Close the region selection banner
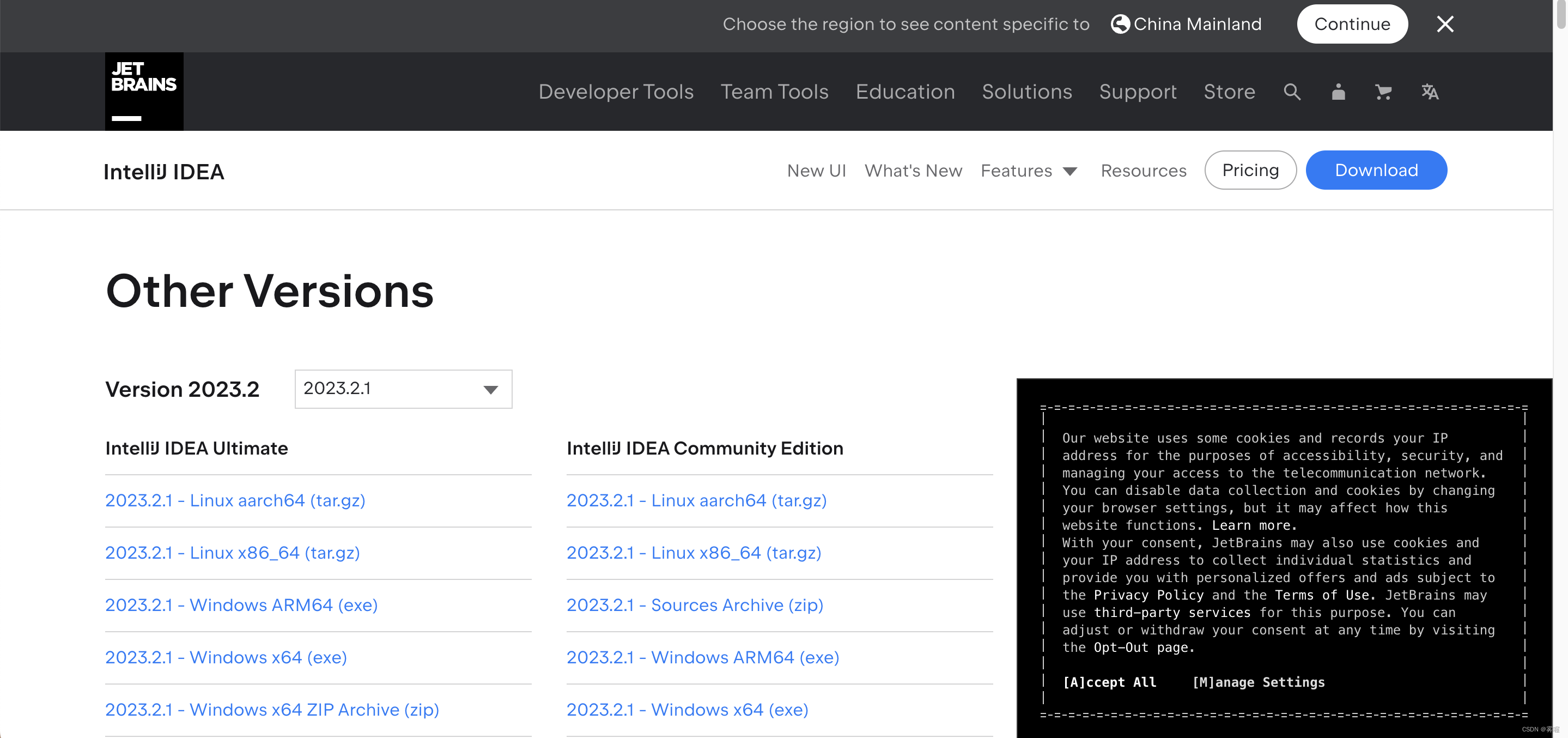This screenshot has height=738, width=1568. 1444,24
